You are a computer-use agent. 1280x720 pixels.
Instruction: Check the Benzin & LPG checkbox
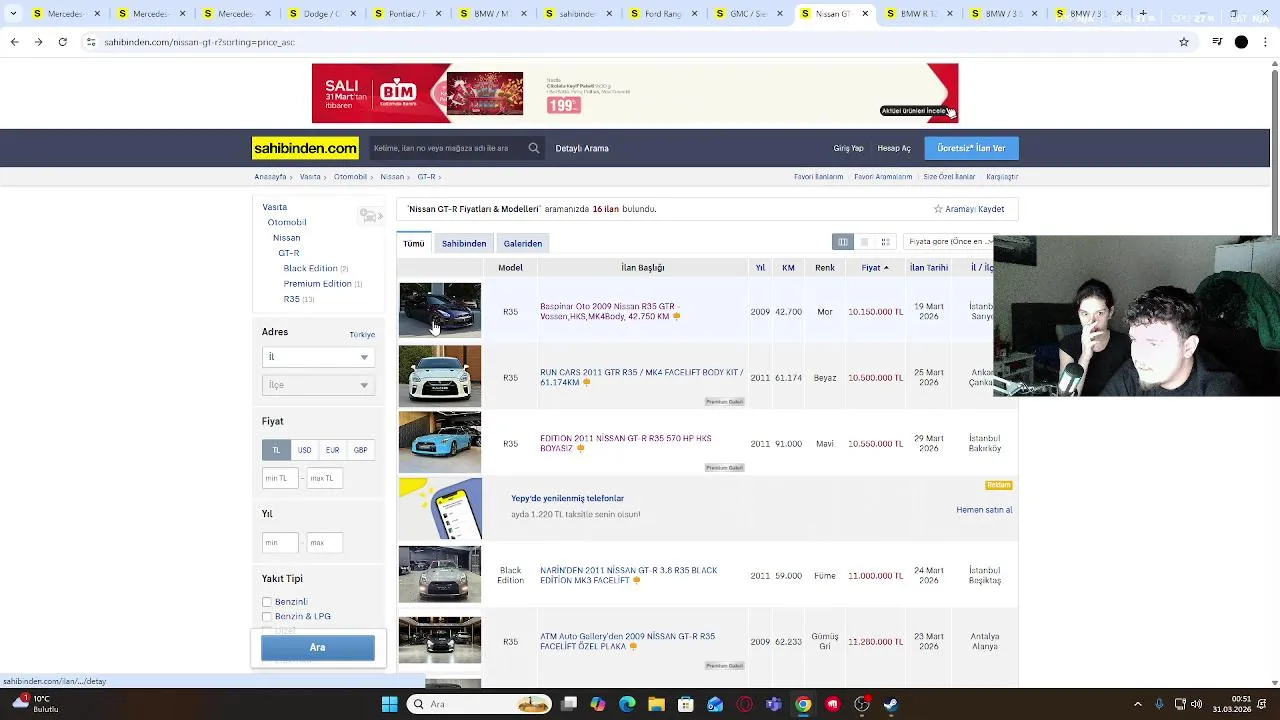tap(267, 617)
